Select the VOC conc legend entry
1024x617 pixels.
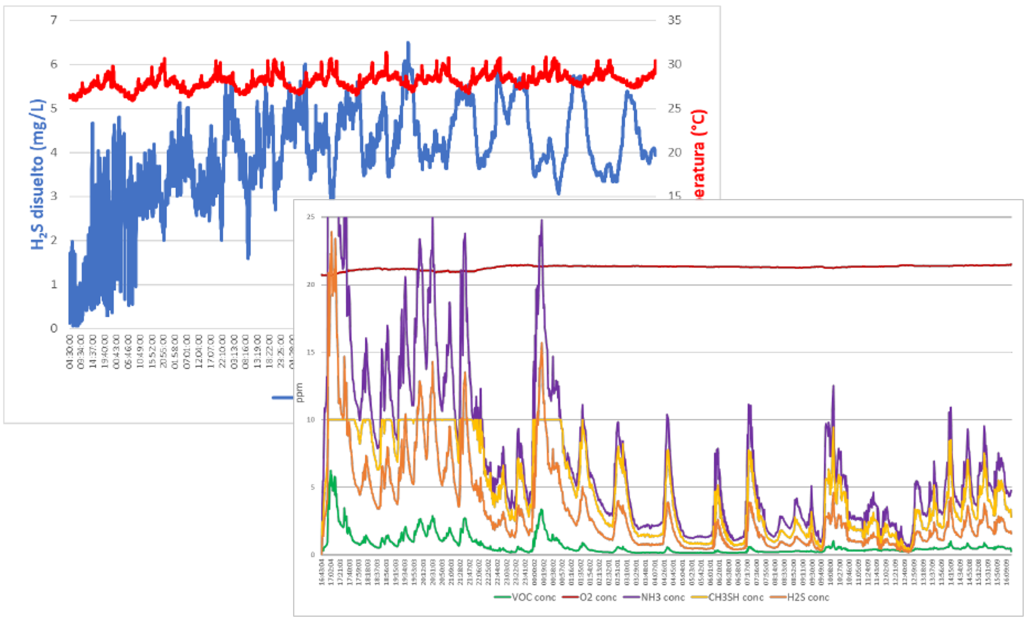tap(524, 597)
